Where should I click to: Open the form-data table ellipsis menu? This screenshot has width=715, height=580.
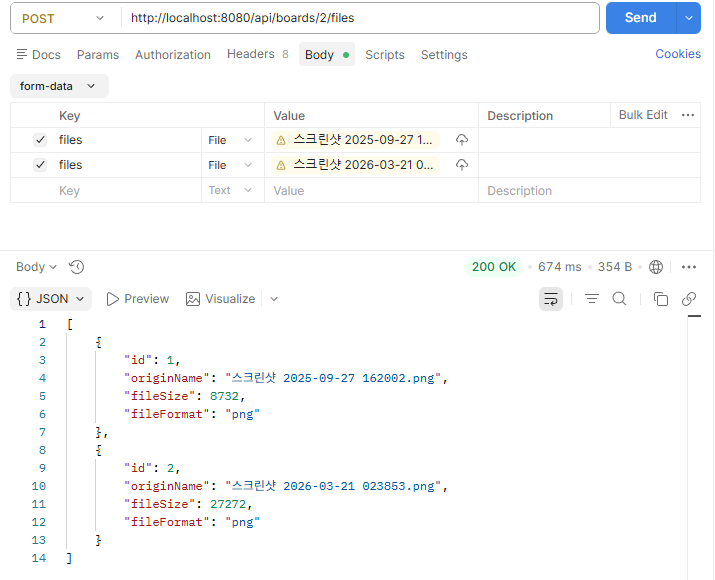pos(688,115)
